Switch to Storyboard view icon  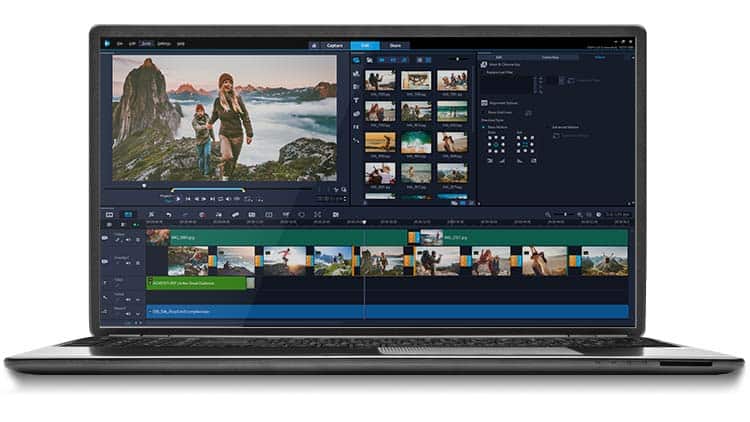pos(110,215)
